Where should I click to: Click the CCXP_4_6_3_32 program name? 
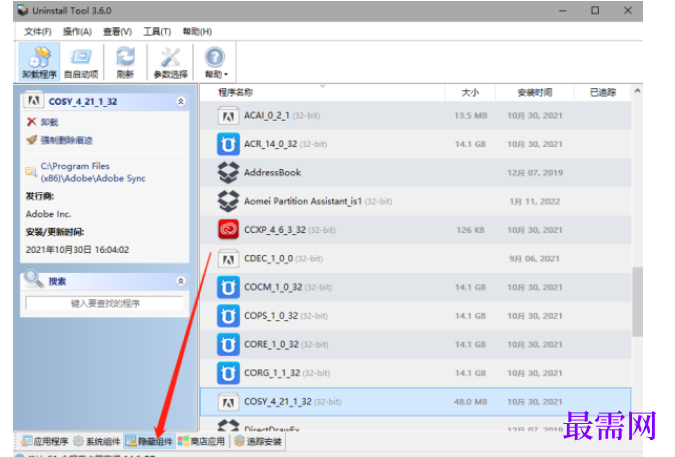click(x=275, y=230)
